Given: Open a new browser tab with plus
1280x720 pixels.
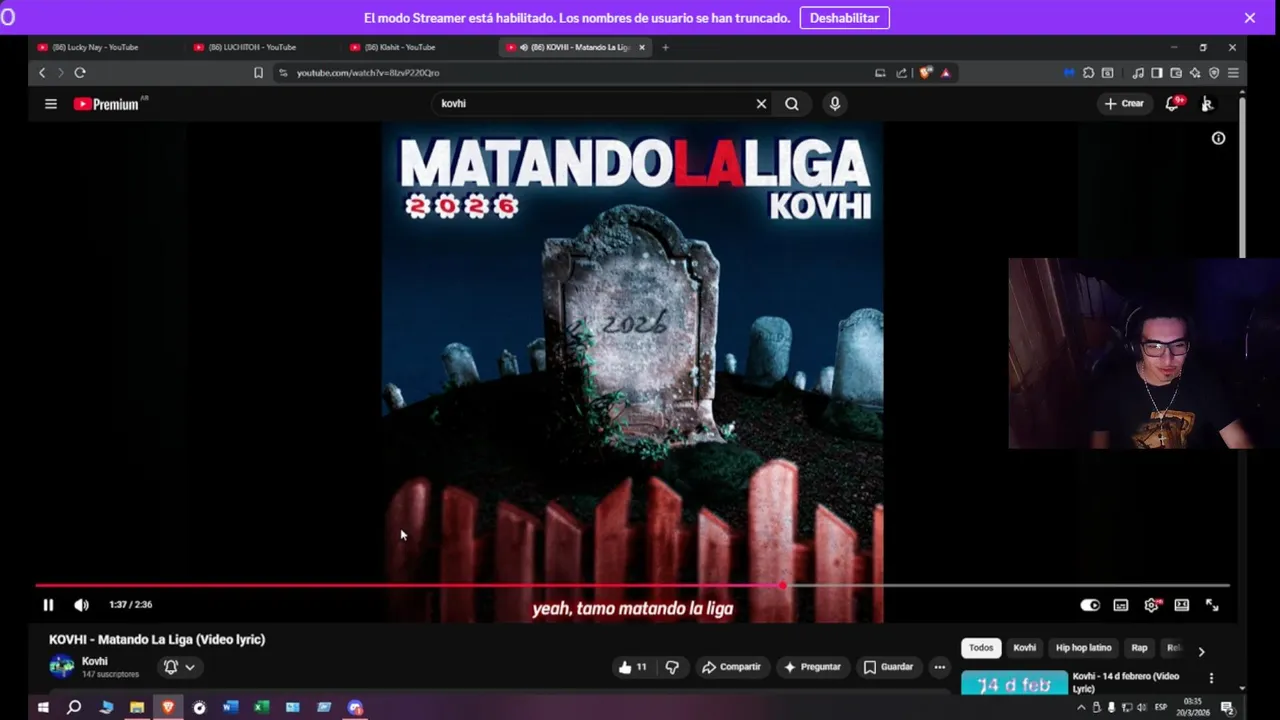Looking at the screenshot, I should pyautogui.click(x=665, y=47).
